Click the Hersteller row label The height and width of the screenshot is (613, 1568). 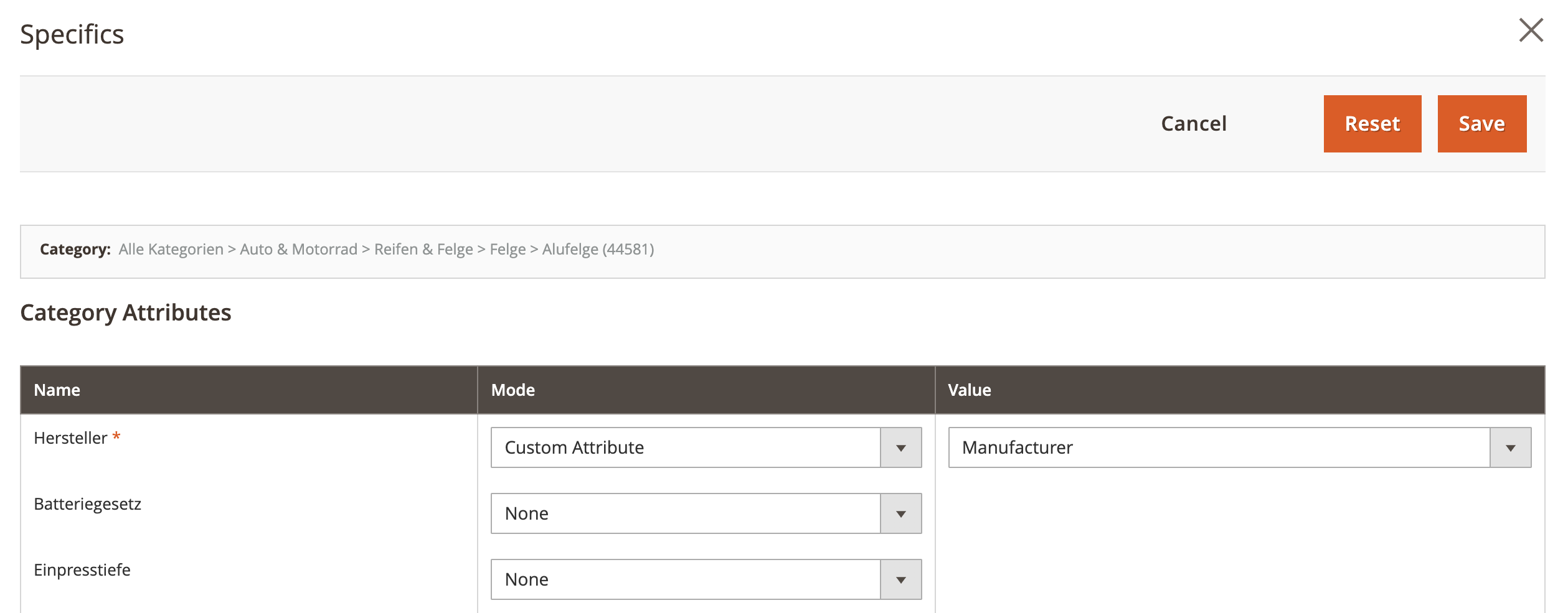70,436
